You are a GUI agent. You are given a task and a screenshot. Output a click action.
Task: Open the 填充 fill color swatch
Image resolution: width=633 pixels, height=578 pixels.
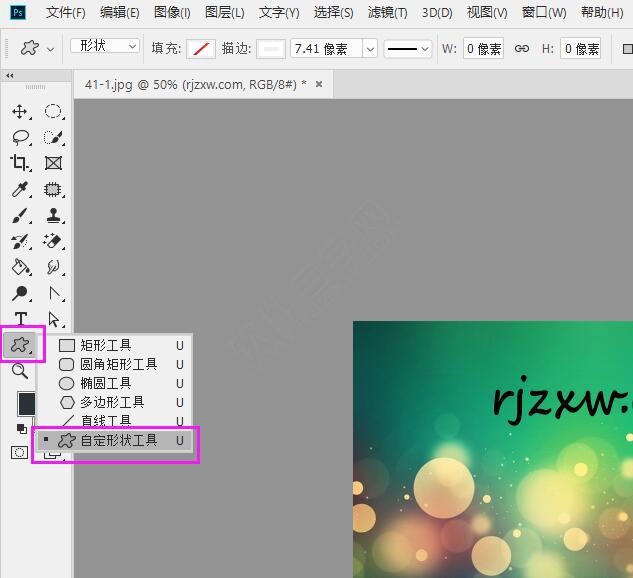(201, 48)
